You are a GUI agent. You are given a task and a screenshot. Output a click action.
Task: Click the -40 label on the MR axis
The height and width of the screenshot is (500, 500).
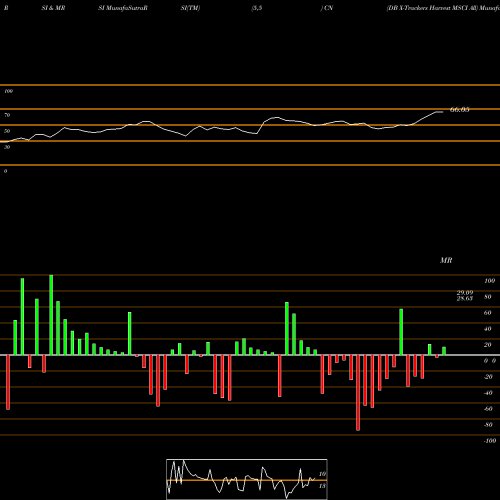click(488, 393)
